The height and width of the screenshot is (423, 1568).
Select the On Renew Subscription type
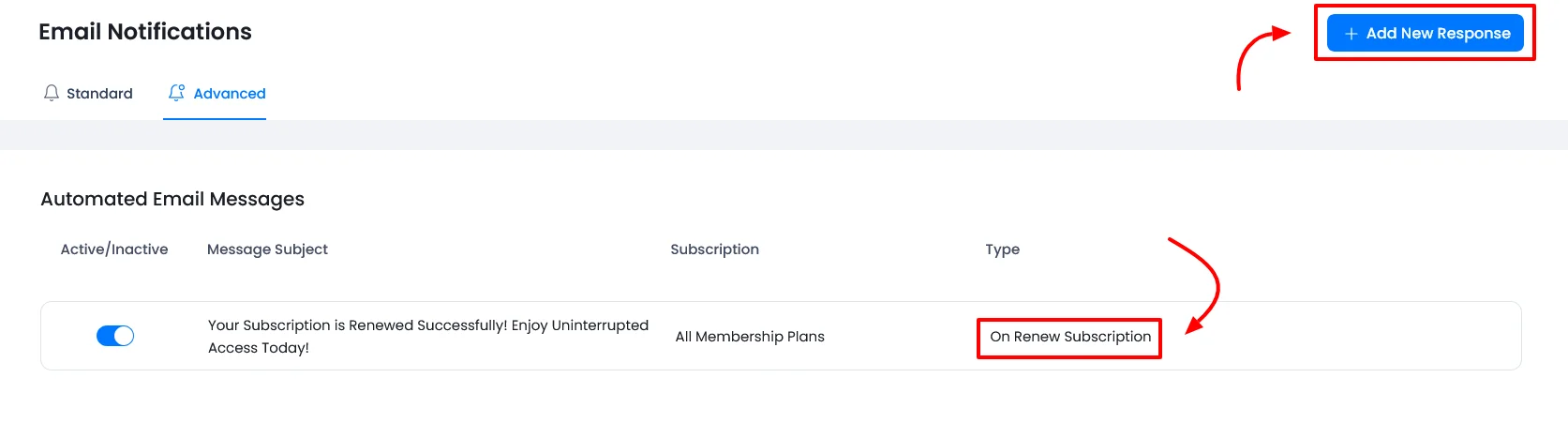tap(1070, 337)
